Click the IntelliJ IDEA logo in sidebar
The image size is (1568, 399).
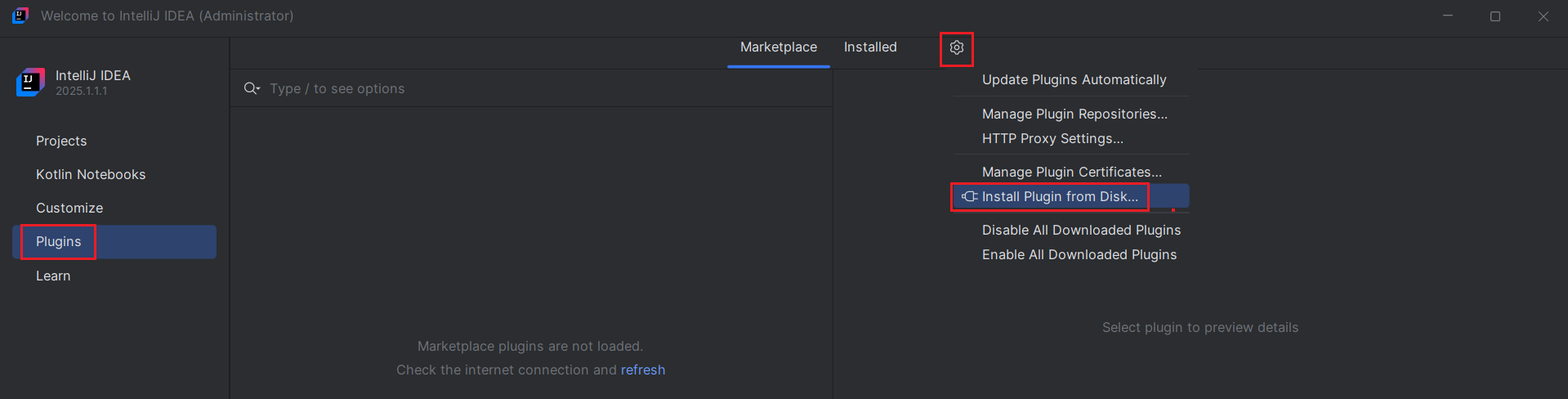[x=30, y=83]
